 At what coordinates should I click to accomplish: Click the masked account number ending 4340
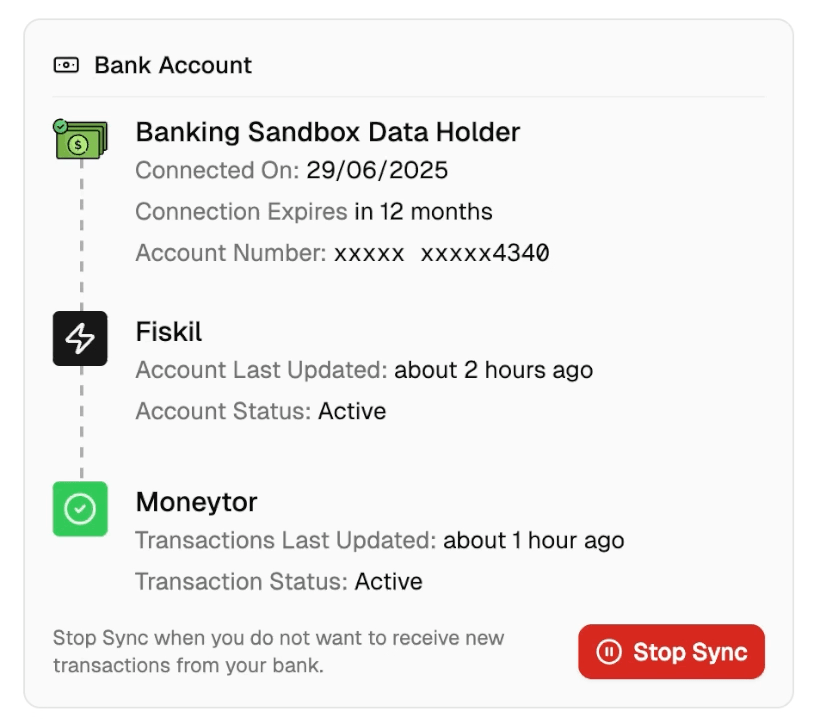point(441,254)
